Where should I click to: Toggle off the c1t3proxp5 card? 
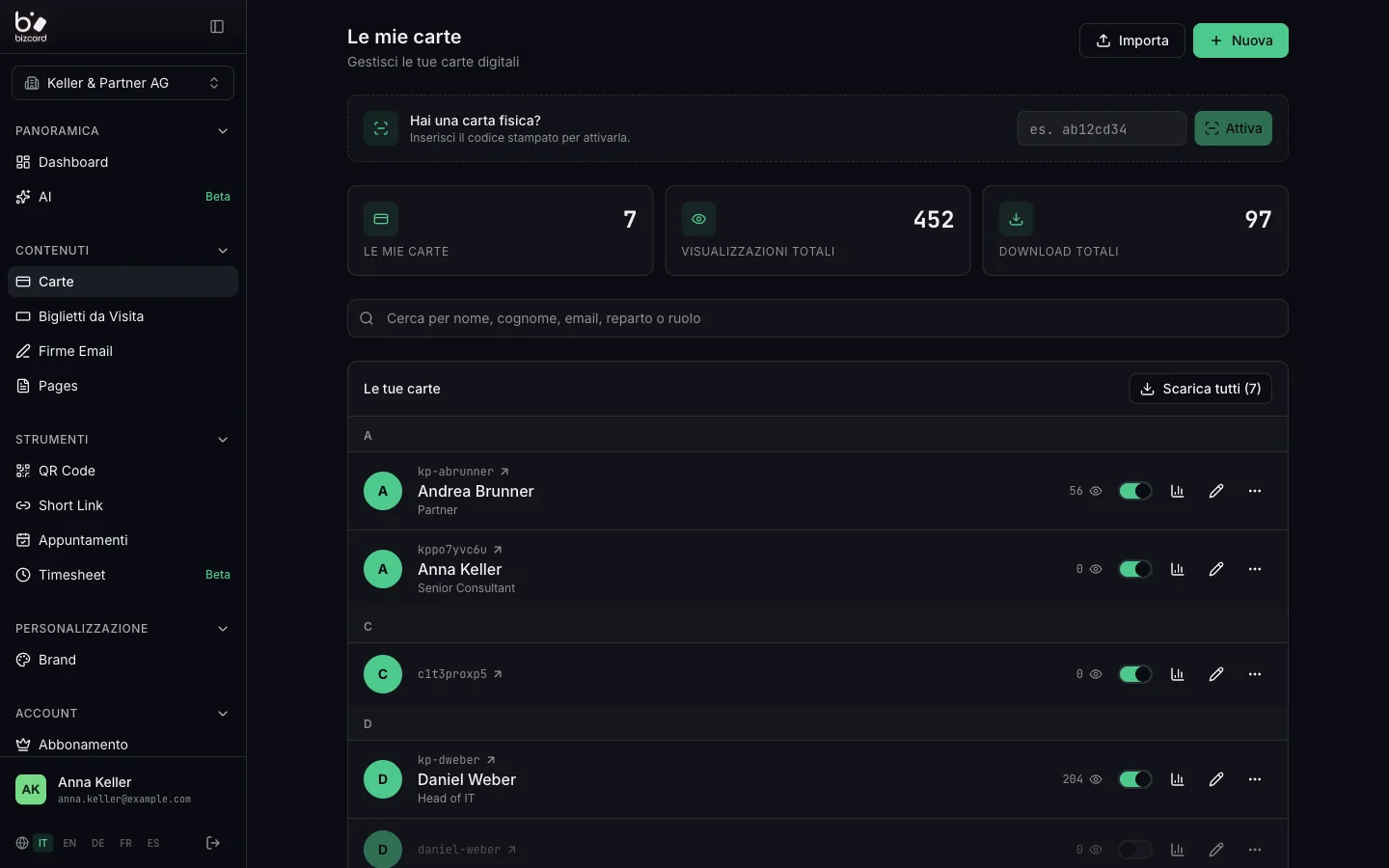[x=1135, y=674]
